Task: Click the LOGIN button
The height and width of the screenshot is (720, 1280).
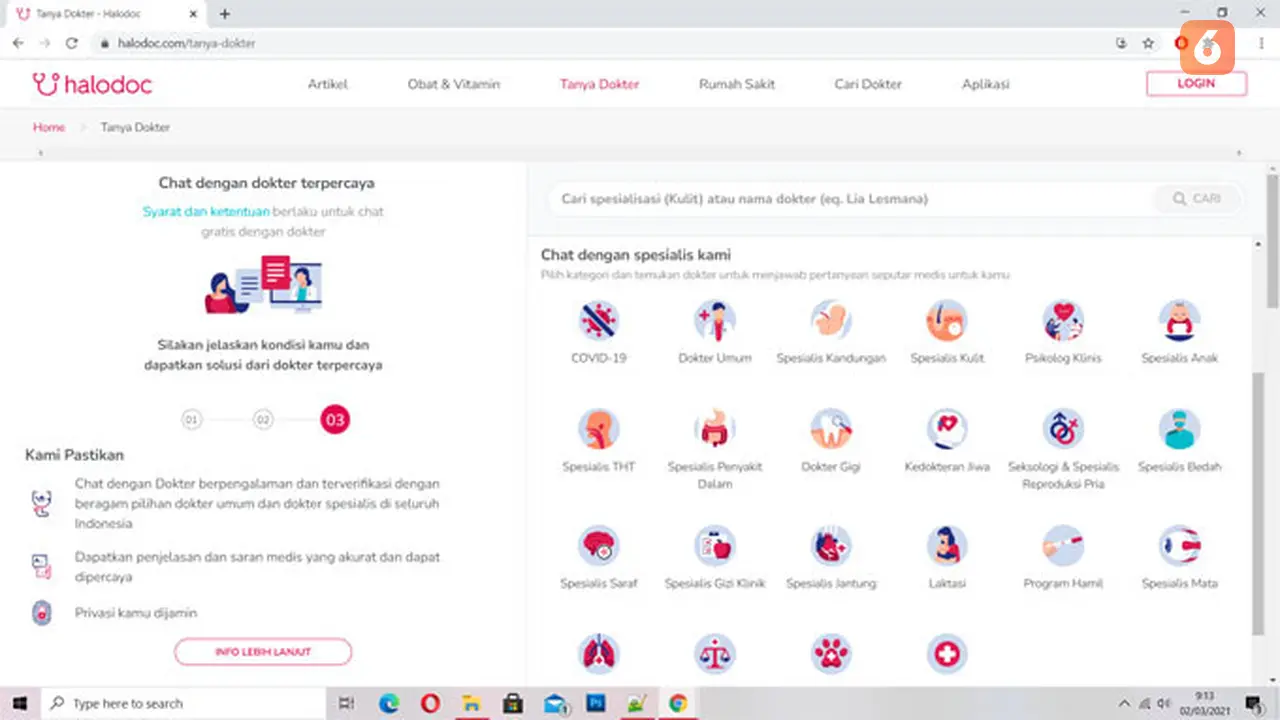Action: pyautogui.click(x=1196, y=84)
